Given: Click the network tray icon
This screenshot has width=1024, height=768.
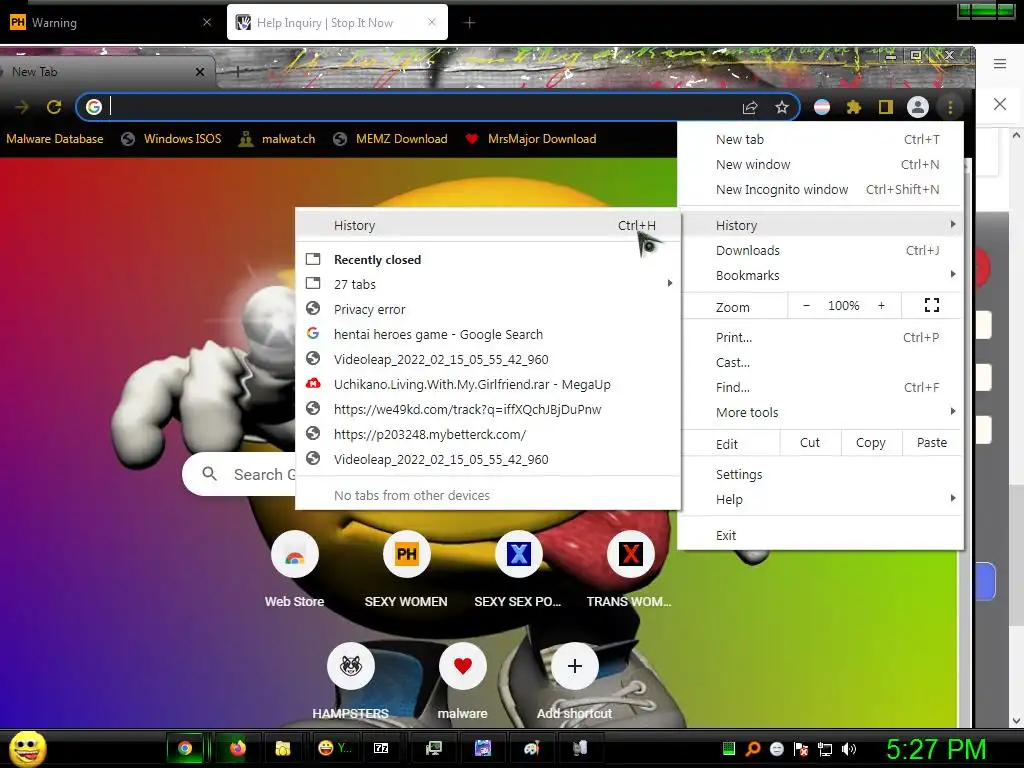Looking at the screenshot, I should 825,749.
